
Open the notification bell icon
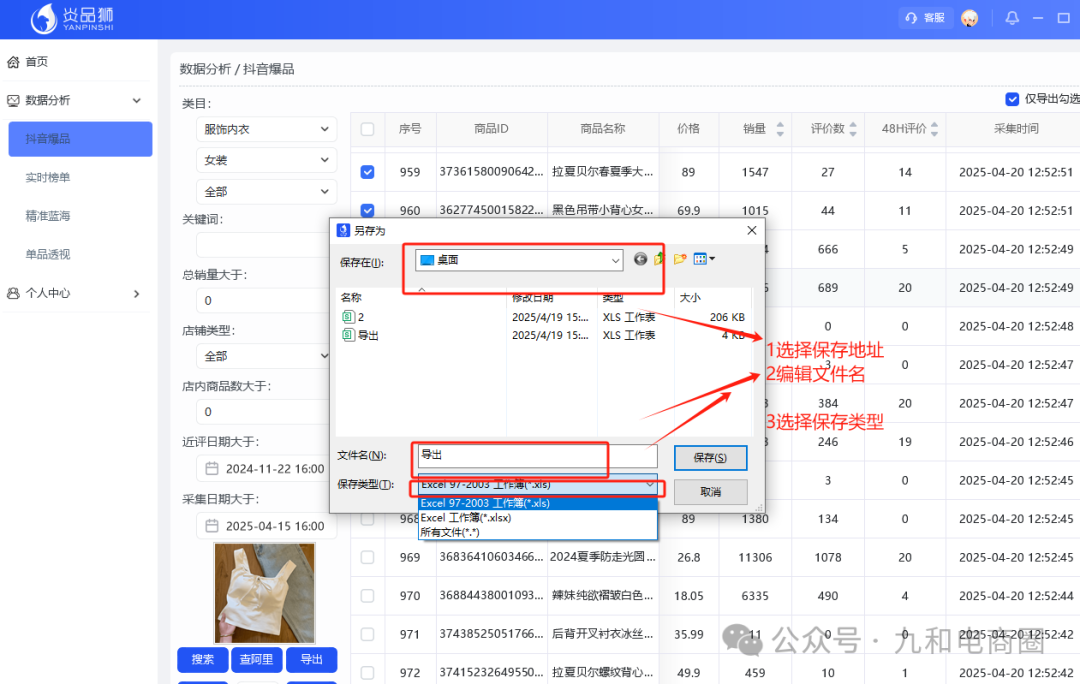[1012, 18]
